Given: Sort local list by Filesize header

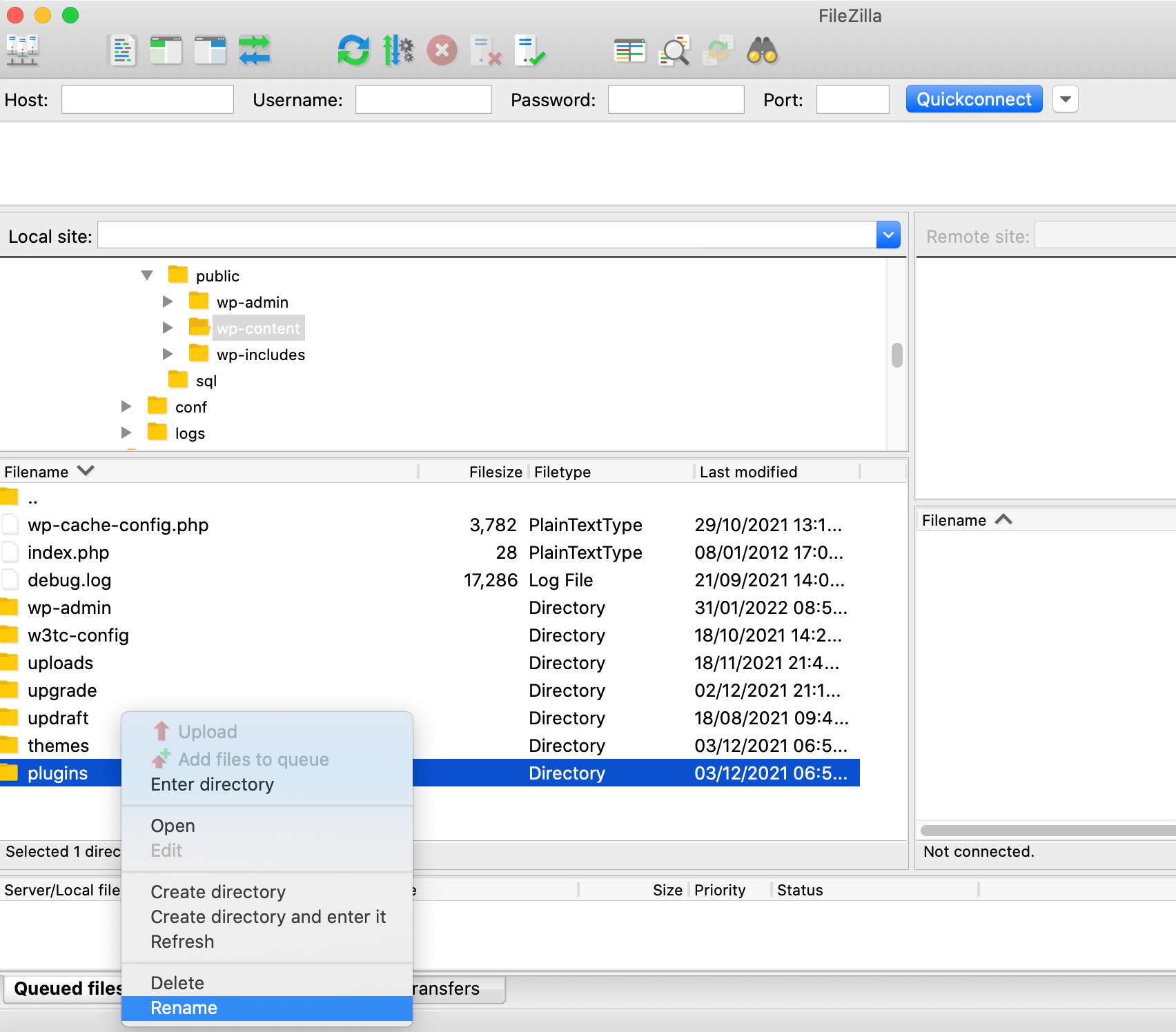Looking at the screenshot, I should [473, 472].
